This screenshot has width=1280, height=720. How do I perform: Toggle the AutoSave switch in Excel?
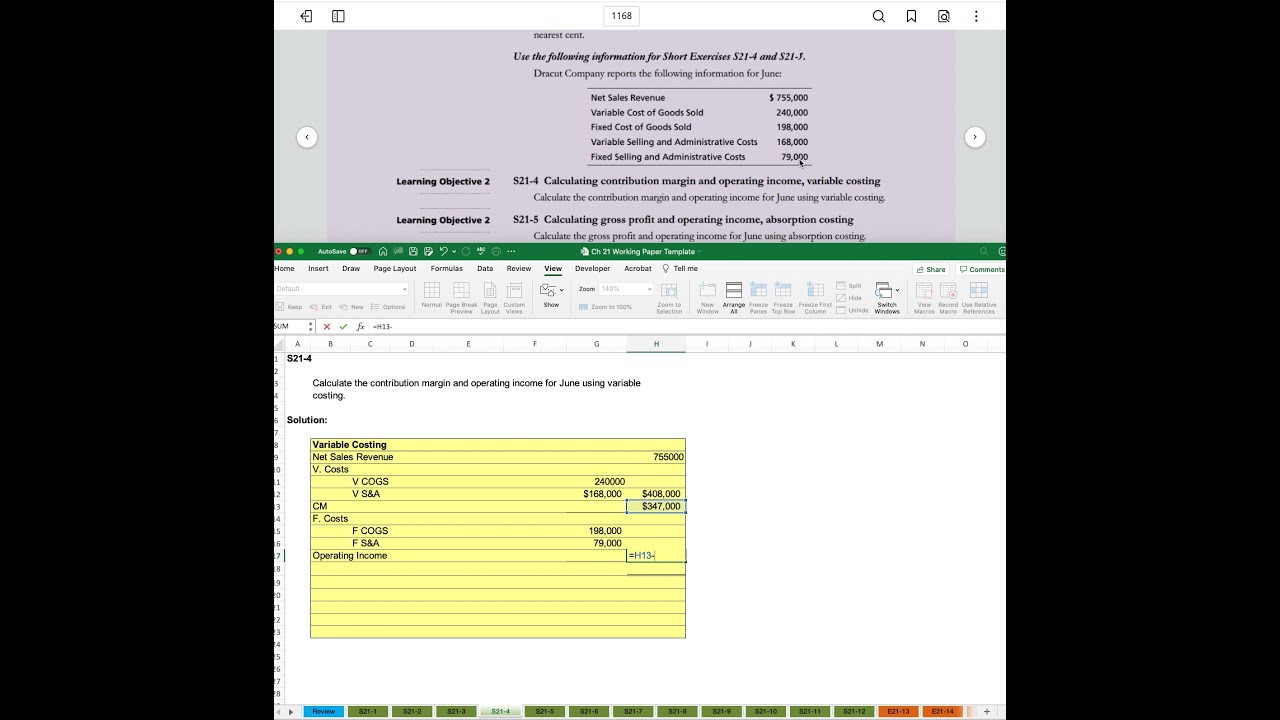(358, 251)
